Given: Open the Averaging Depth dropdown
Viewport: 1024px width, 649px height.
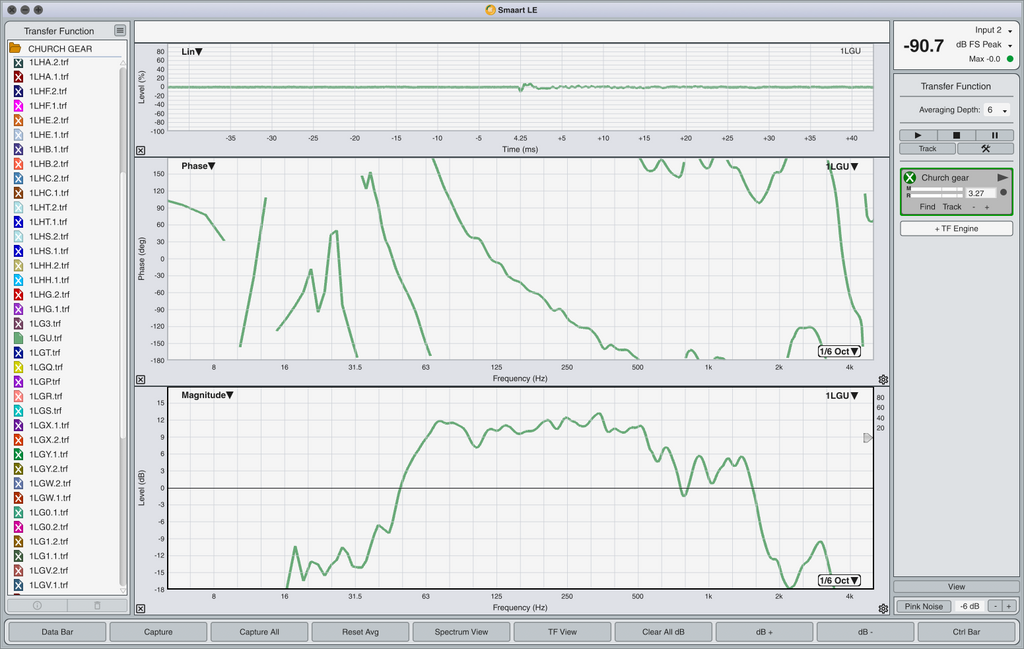Looking at the screenshot, I should point(997,110).
